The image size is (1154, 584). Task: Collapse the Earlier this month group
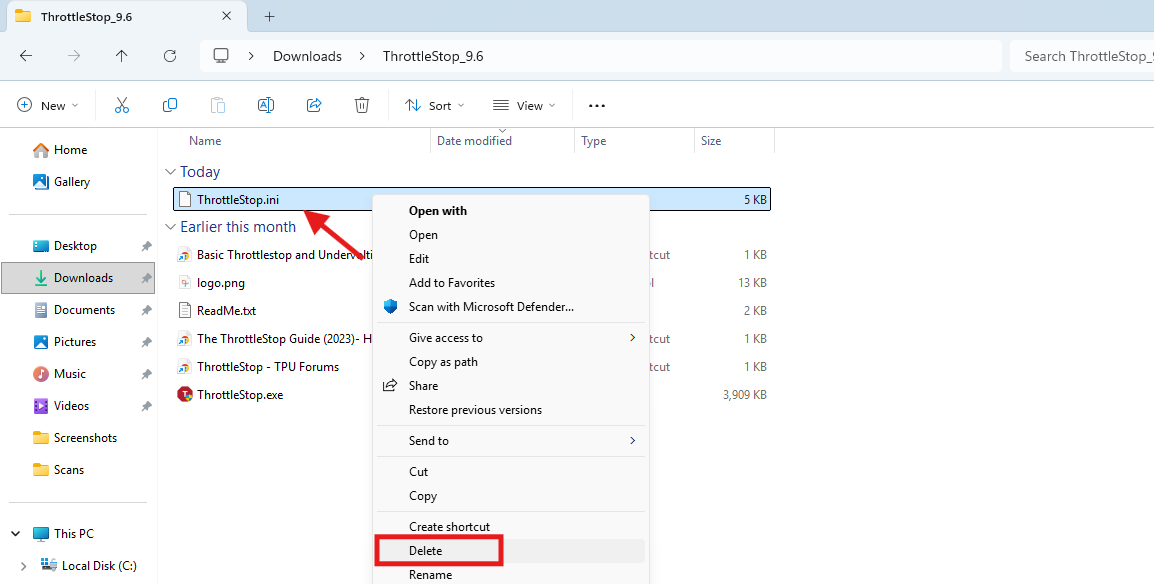(171, 227)
